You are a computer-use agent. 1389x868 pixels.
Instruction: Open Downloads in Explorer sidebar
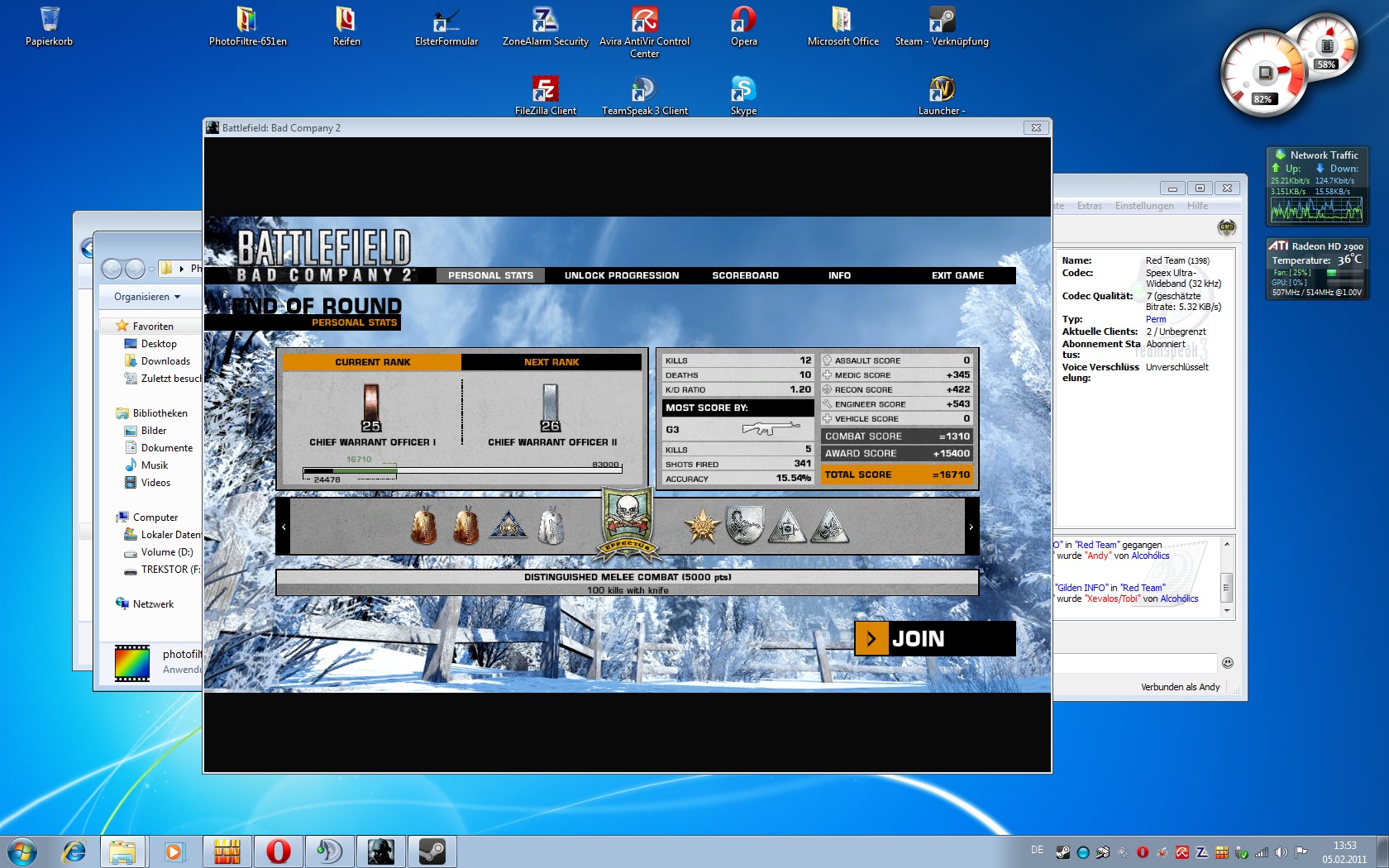tap(165, 361)
